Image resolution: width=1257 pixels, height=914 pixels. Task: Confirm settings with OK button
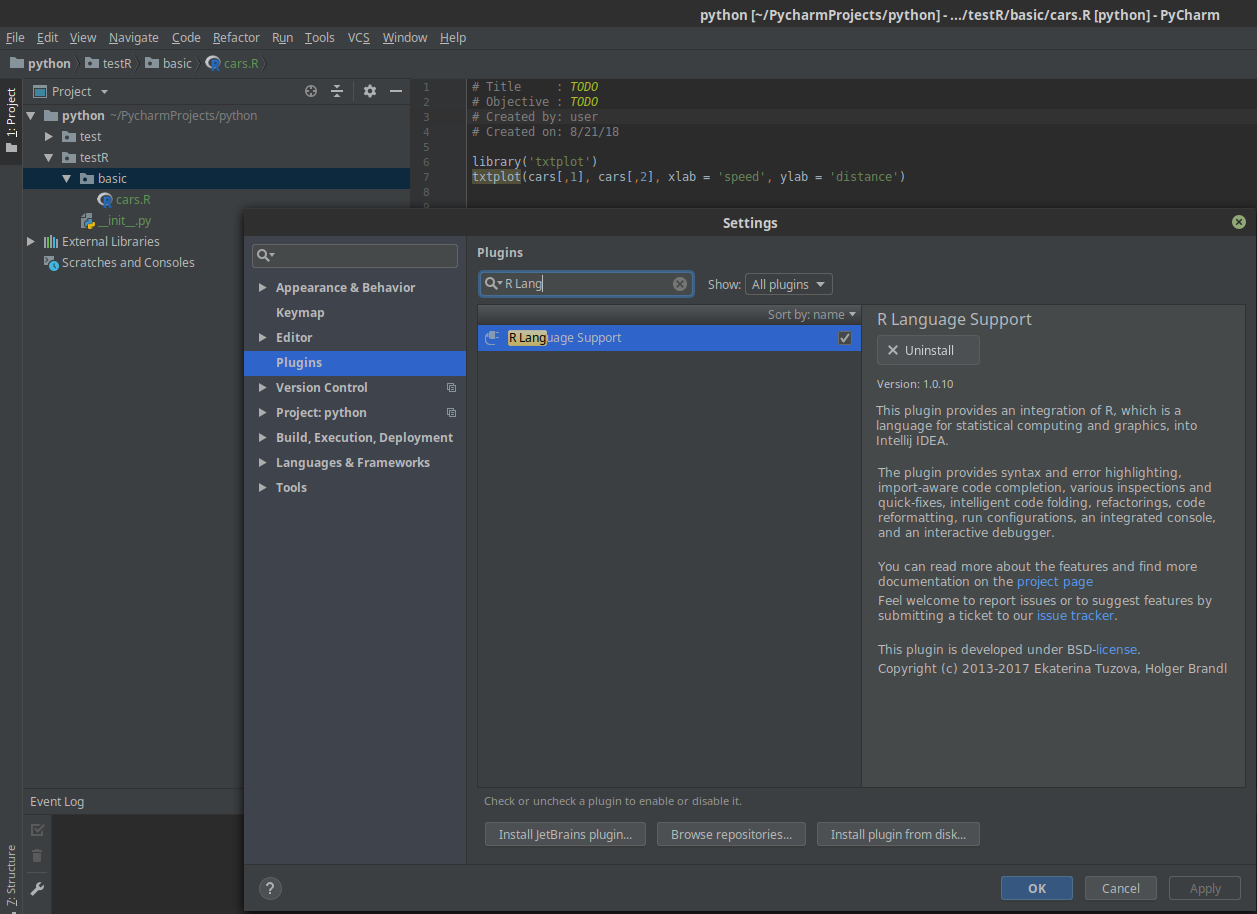point(1037,888)
